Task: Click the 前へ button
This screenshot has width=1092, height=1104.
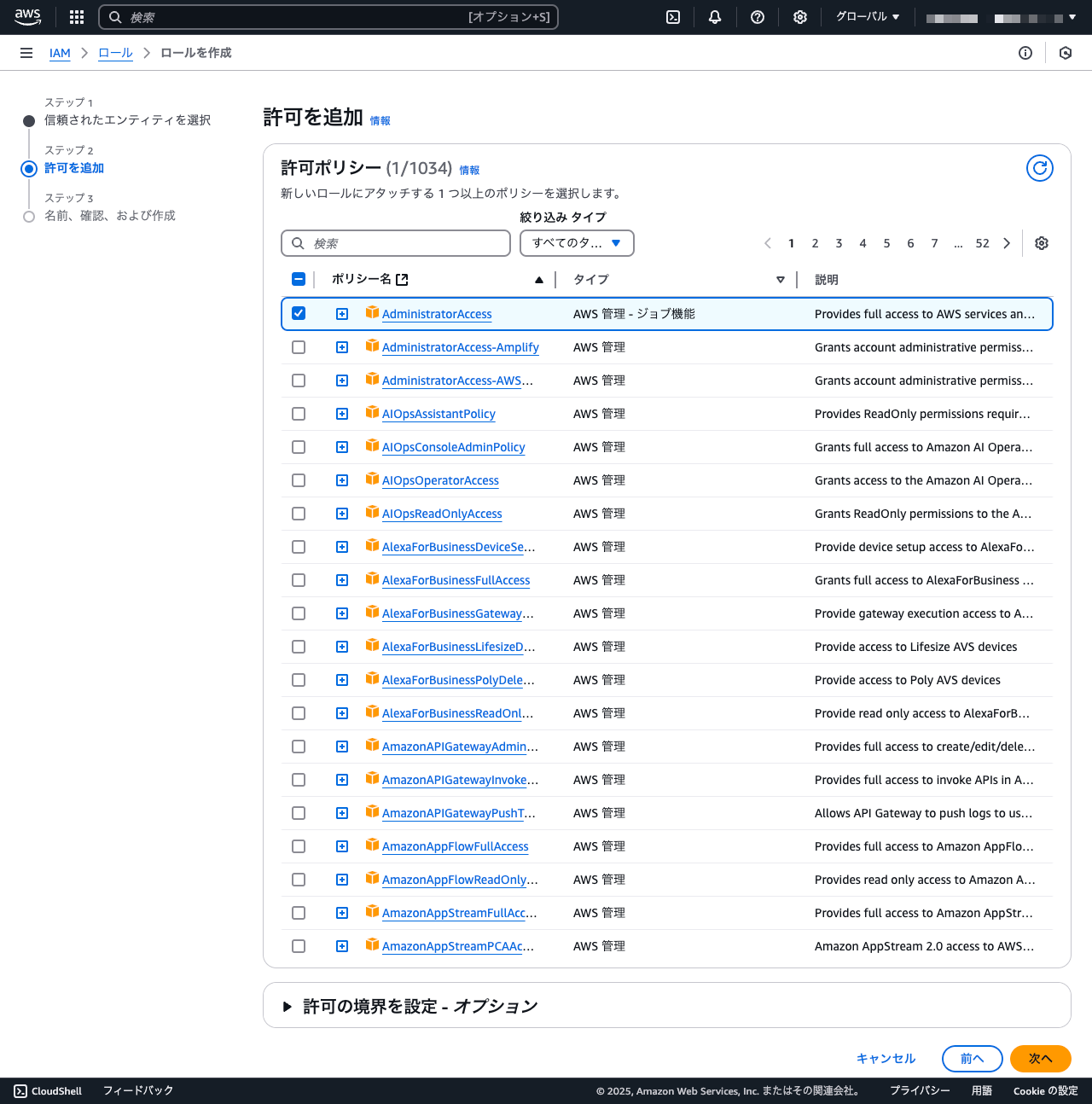Action: pyautogui.click(x=972, y=1059)
